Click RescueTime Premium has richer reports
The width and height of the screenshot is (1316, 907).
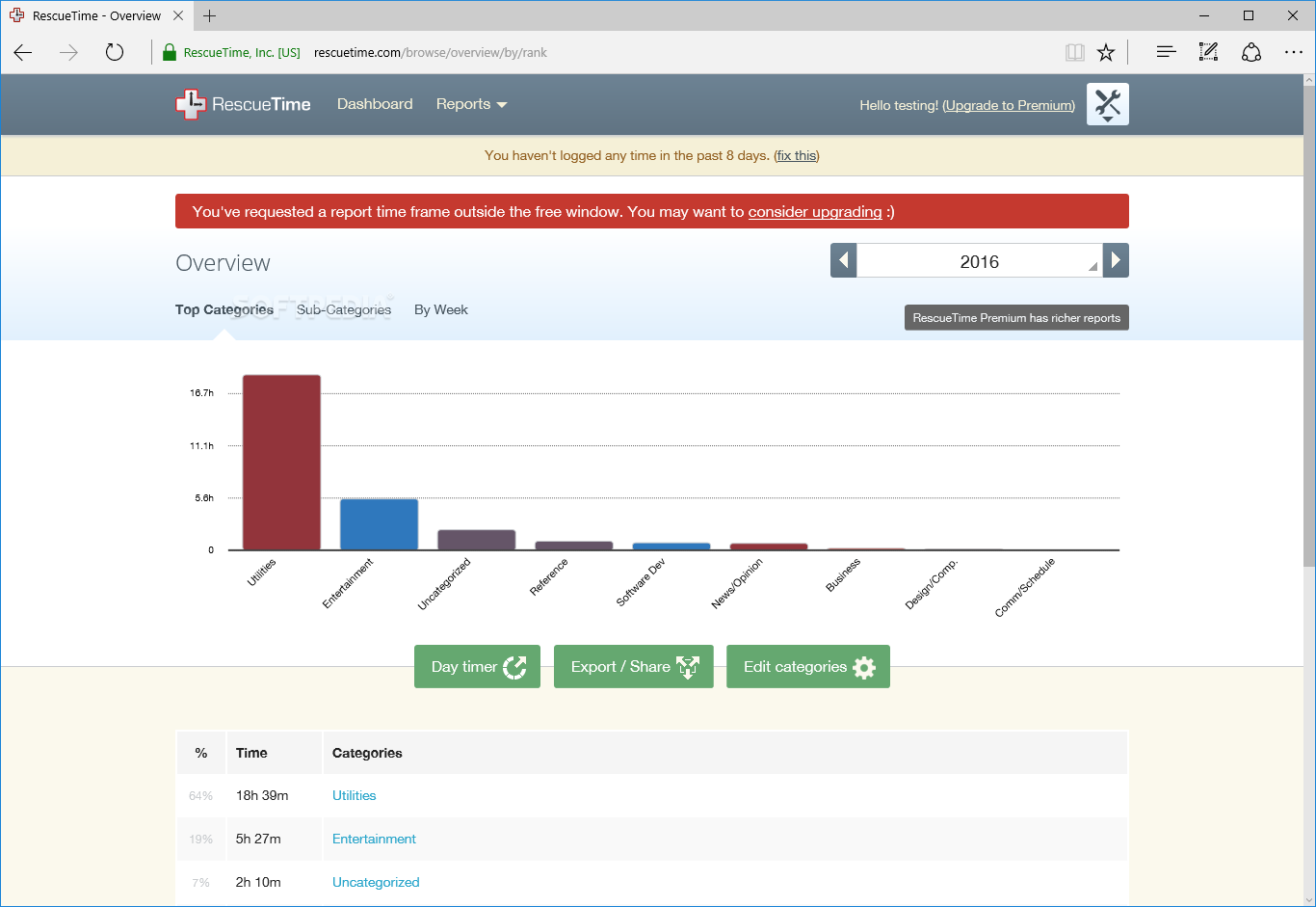pos(1016,318)
